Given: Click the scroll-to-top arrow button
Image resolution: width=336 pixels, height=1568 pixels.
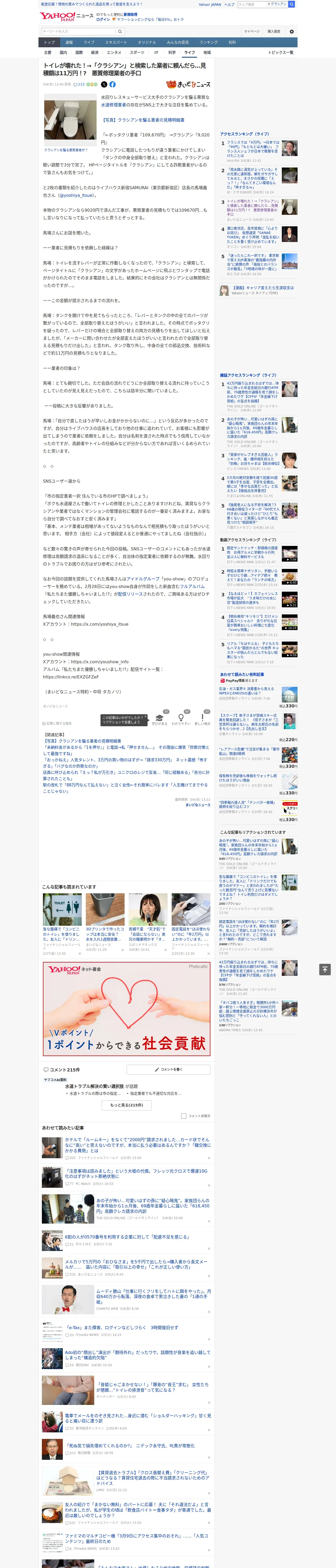Looking at the screenshot, I should (x=325, y=970).
